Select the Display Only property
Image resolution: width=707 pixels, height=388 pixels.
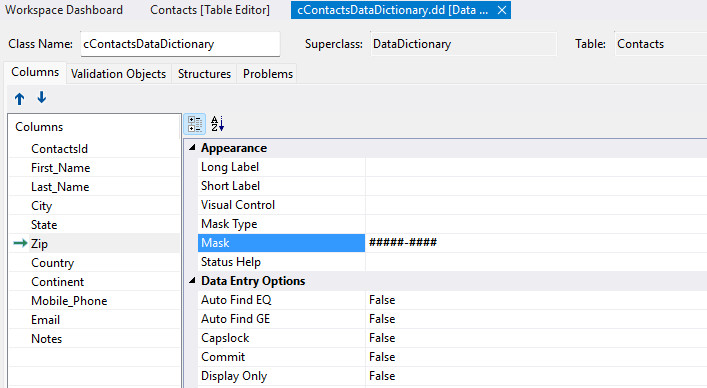[281, 375]
